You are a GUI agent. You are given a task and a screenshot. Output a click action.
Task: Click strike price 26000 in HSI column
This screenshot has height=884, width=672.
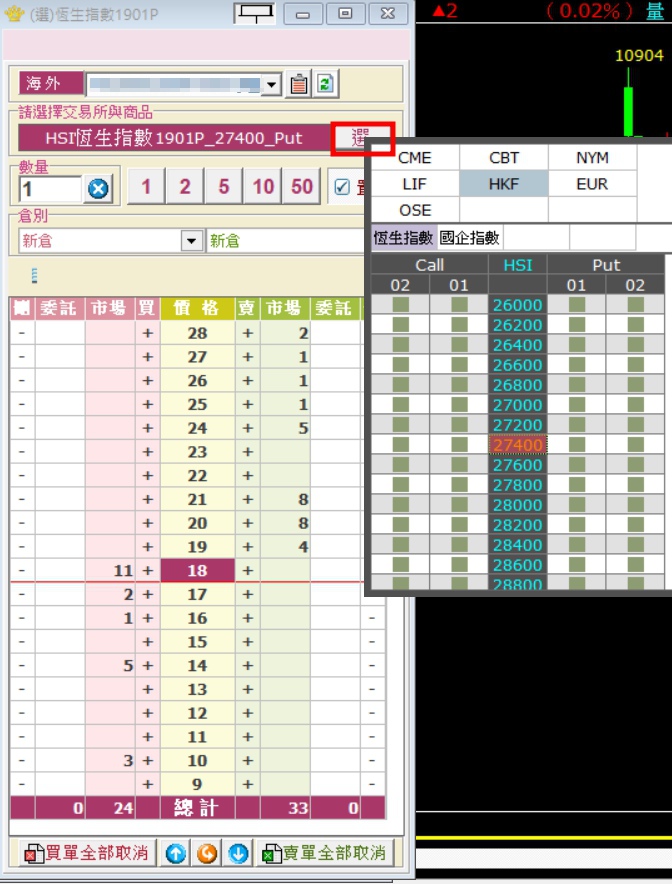tap(518, 305)
